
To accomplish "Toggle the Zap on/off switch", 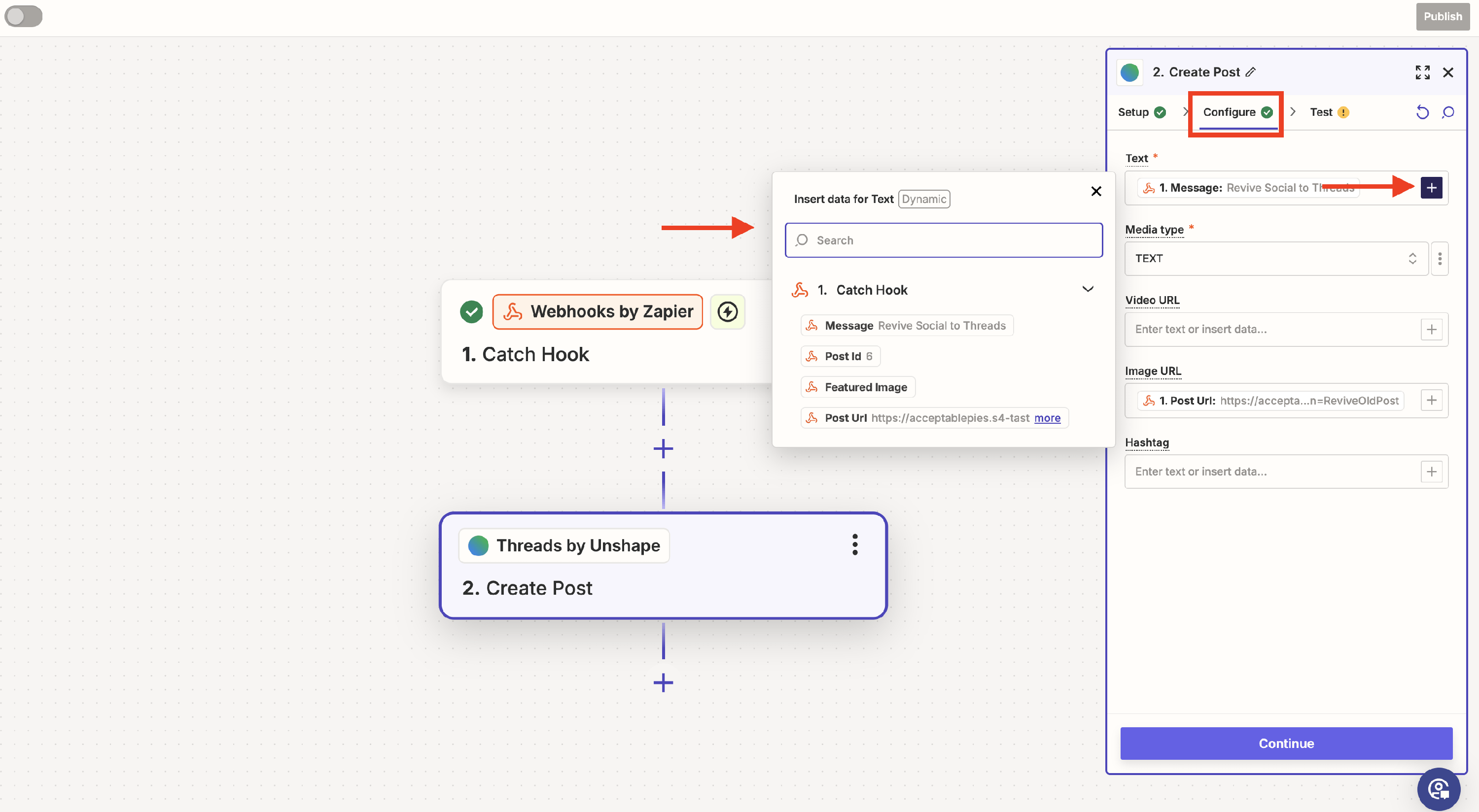I will 23,16.
